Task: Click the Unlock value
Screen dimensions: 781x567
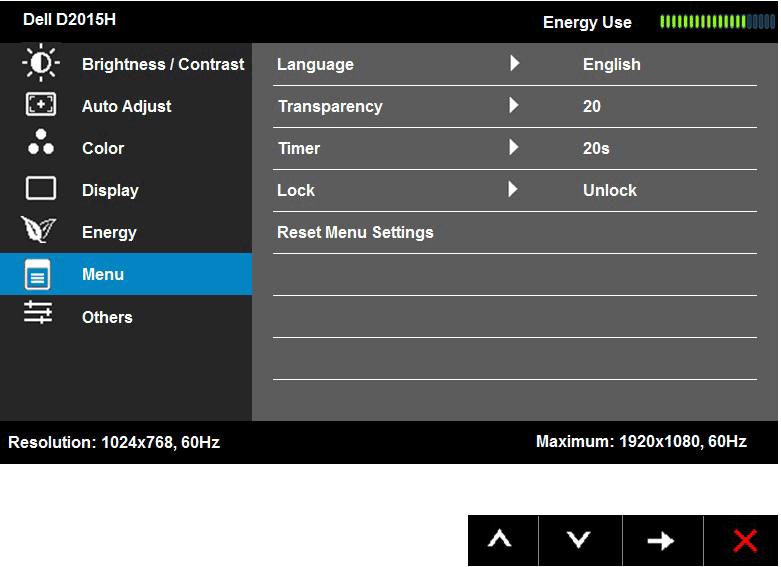Action: tap(610, 190)
